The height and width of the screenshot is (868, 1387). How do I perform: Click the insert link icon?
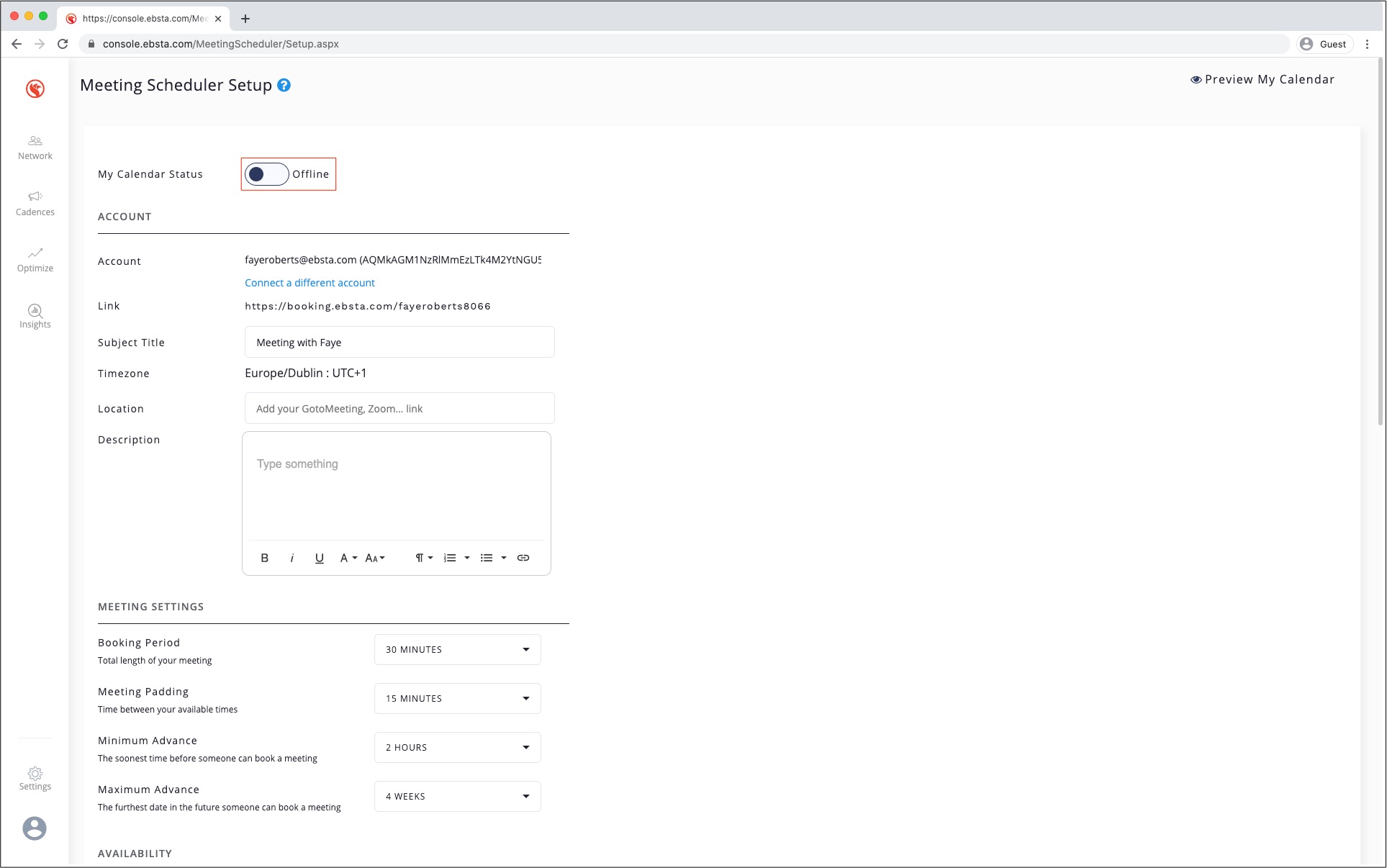523,558
